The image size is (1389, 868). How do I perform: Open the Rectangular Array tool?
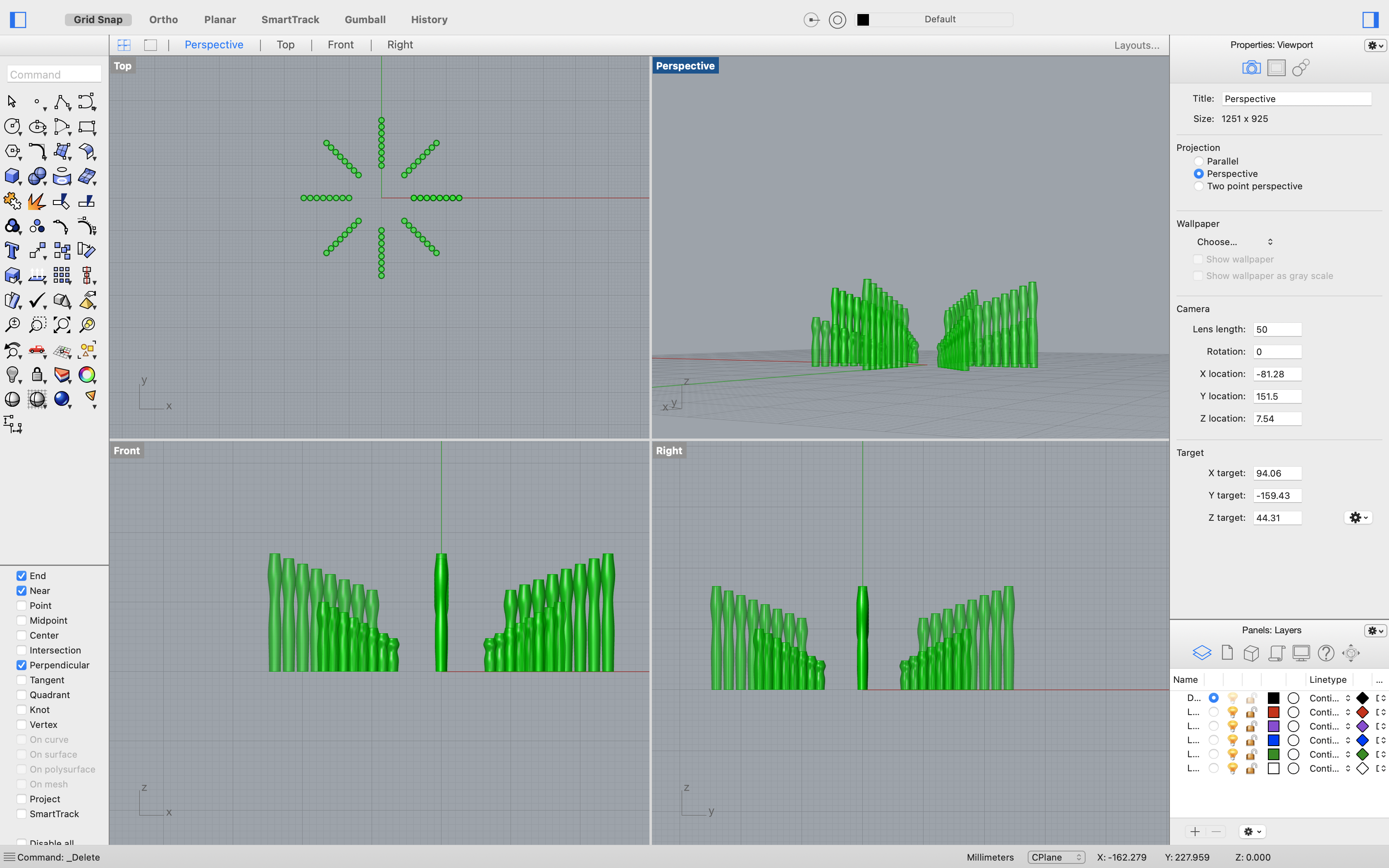point(62,276)
